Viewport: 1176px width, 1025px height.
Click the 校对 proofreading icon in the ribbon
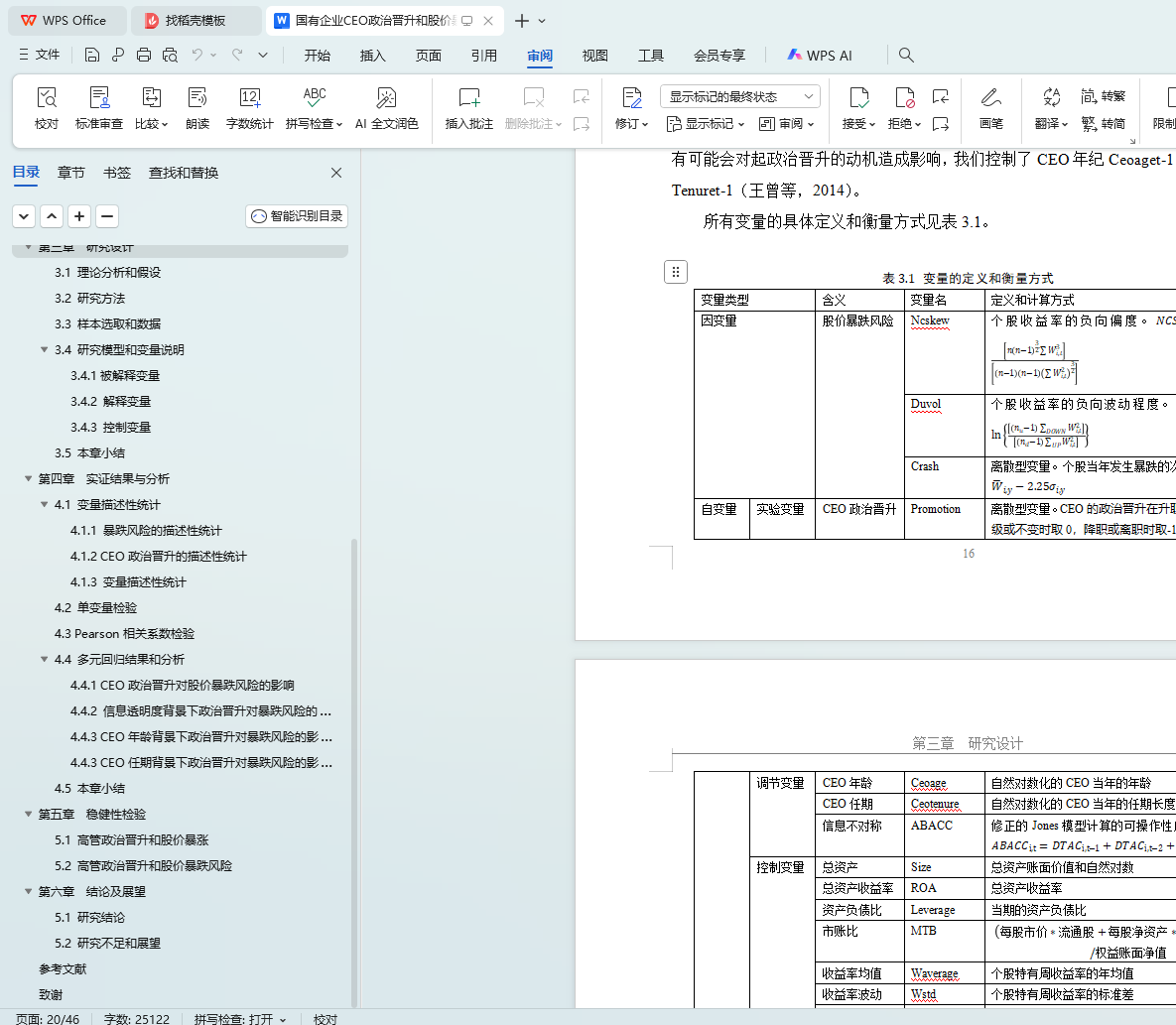47,108
